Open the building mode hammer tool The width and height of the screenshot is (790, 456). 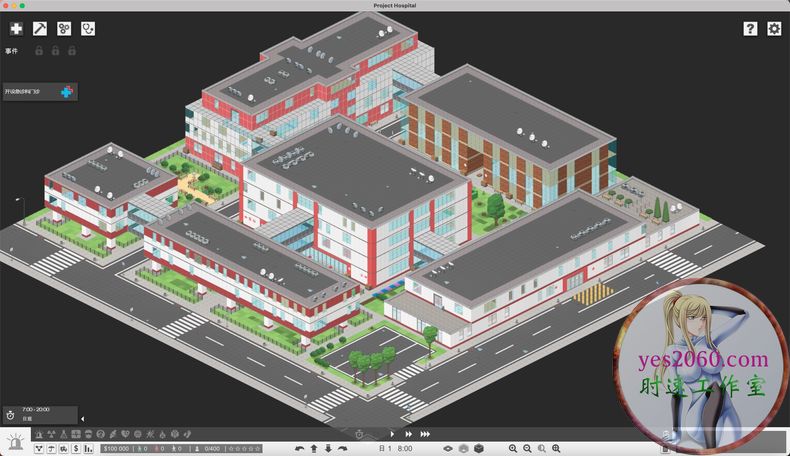tap(40, 29)
